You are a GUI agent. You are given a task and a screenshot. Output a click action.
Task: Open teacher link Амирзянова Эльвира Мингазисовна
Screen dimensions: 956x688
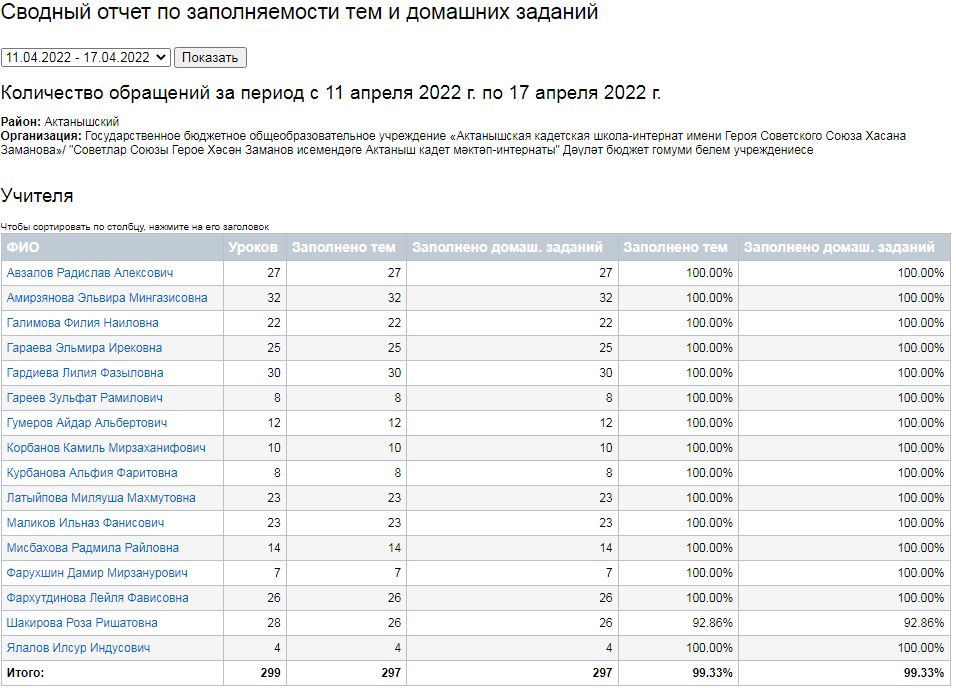107,298
